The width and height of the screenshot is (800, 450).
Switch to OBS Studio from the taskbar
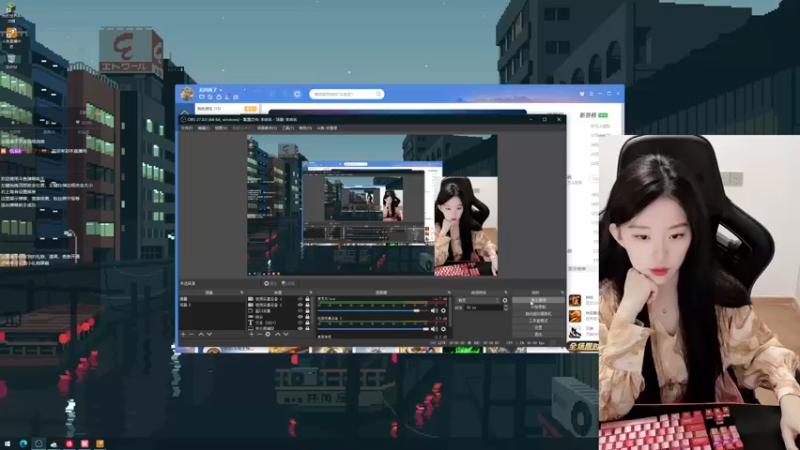tap(38, 444)
